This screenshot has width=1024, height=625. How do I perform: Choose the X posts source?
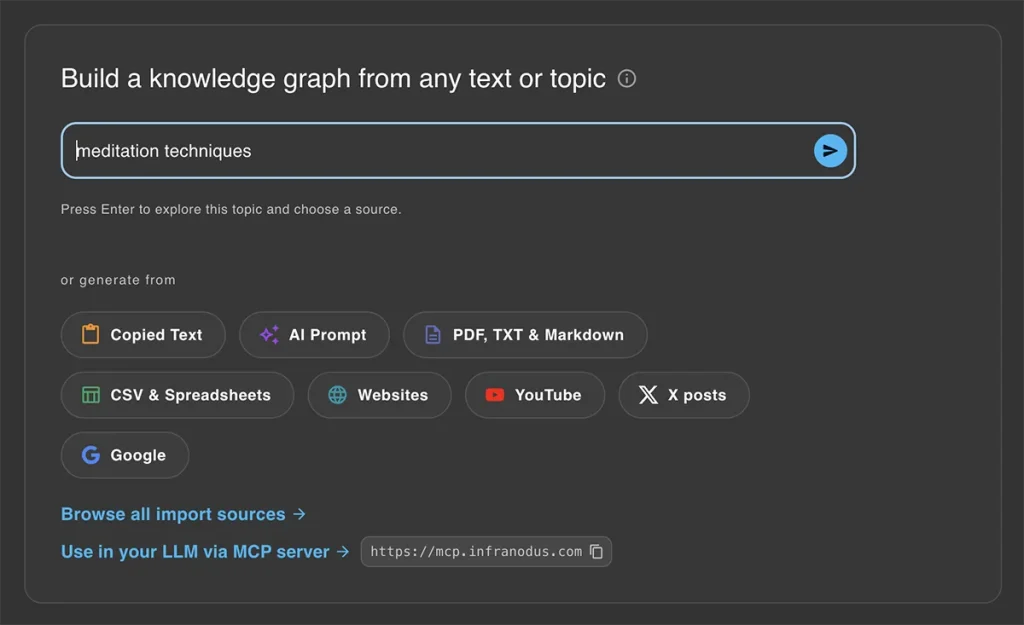coord(684,395)
